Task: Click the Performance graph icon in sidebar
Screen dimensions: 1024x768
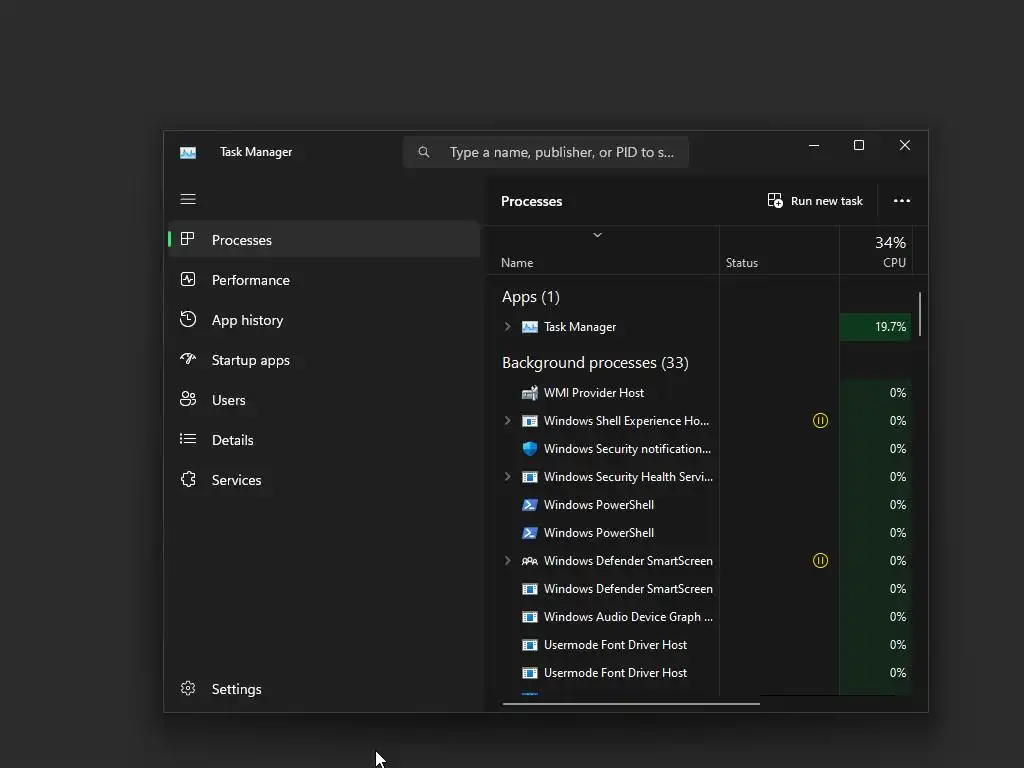Action: [x=188, y=280]
